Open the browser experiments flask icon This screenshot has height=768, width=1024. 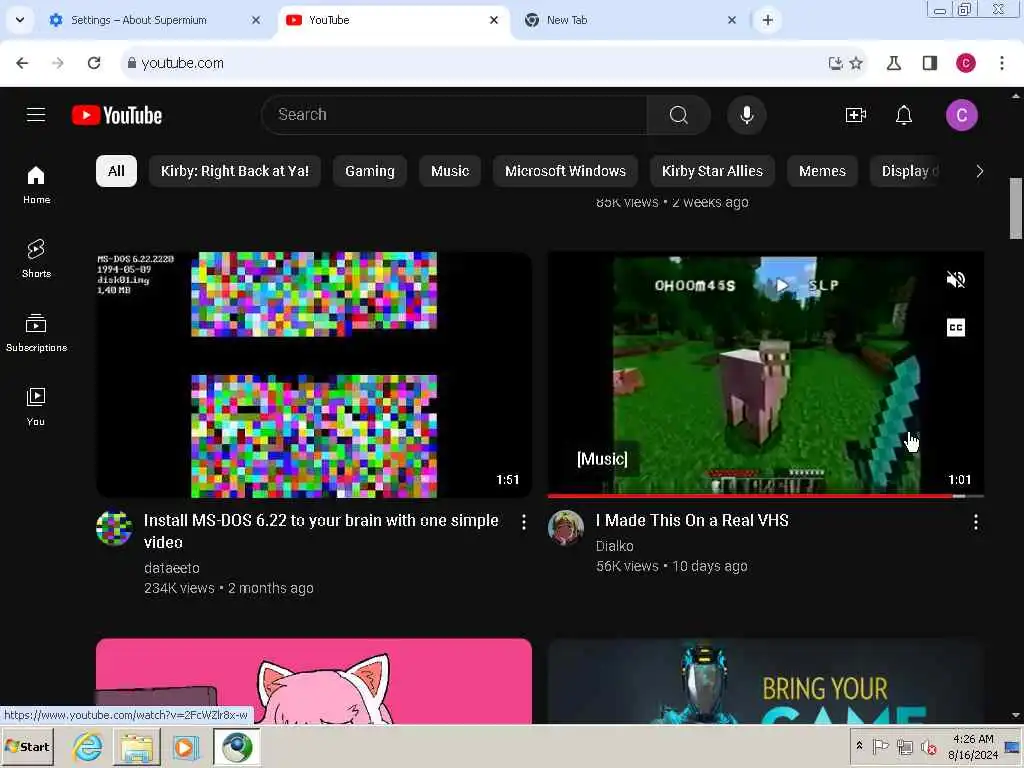[894, 63]
